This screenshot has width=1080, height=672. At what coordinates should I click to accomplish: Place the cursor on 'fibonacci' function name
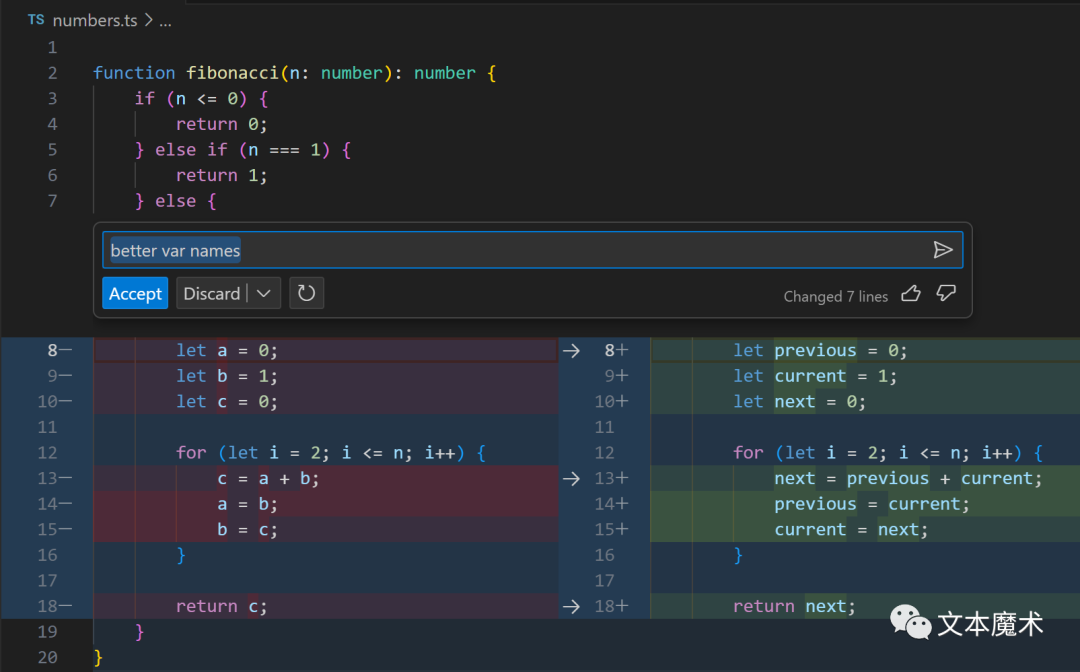click(232, 73)
